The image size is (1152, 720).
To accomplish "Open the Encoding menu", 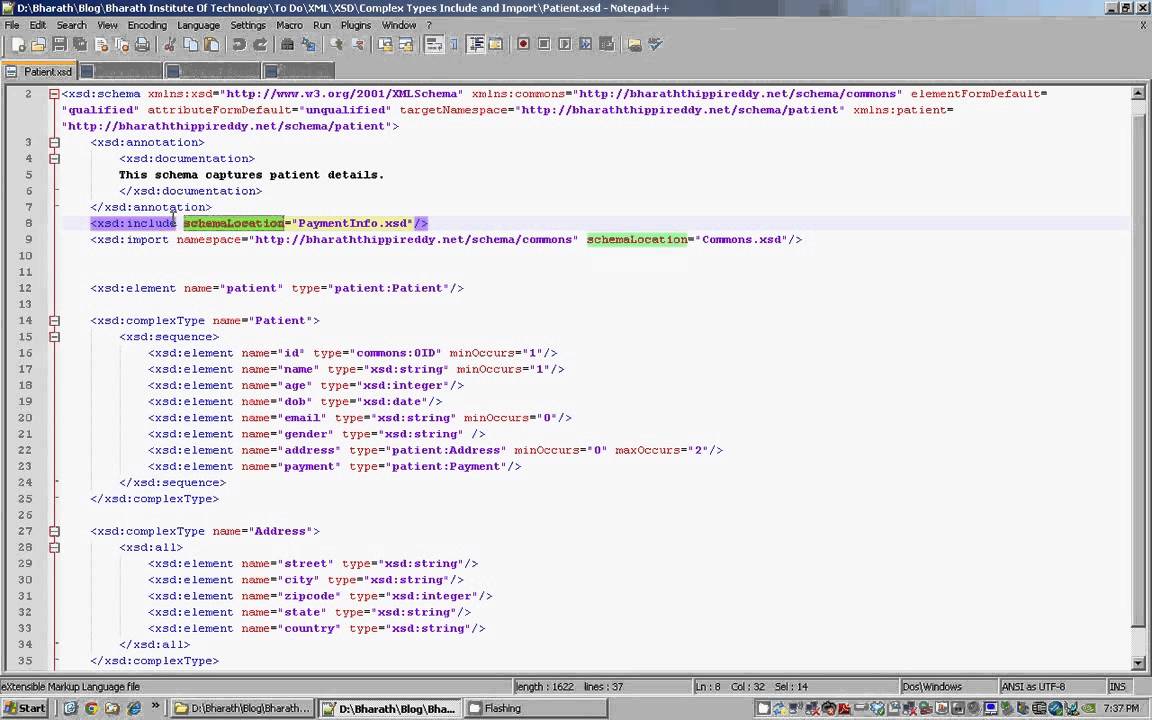I will click(x=147, y=25).
